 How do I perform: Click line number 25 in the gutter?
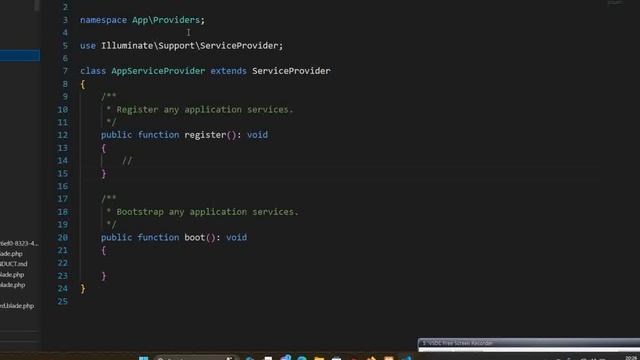point(62,302)
